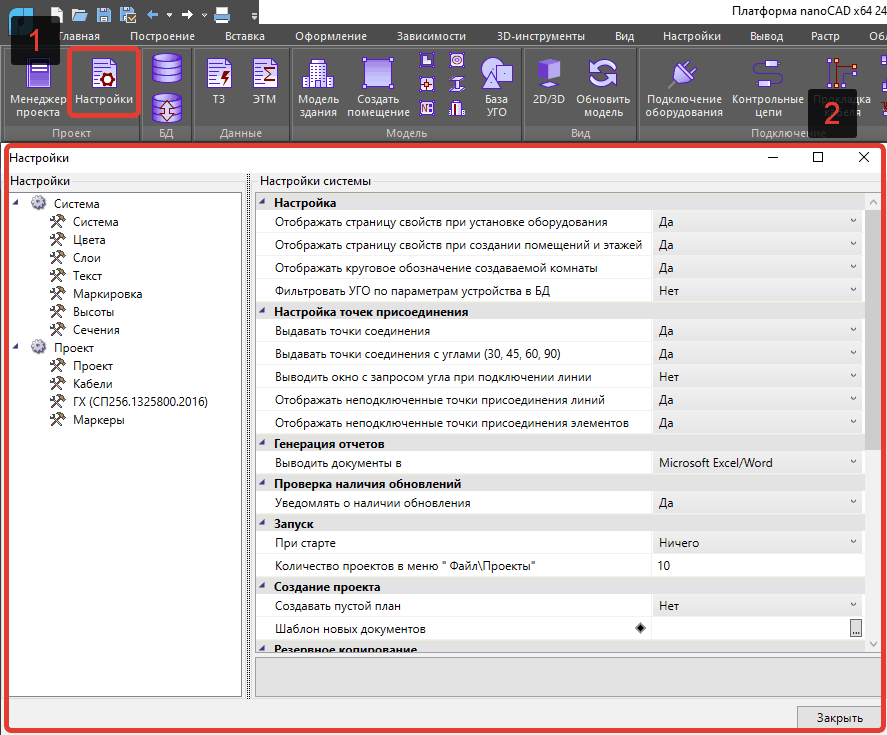Image resolution: width=887 pixels, height=735 pixels.
Task: Switch to the 3D-инструменты tab
Action: click(540, 36)
